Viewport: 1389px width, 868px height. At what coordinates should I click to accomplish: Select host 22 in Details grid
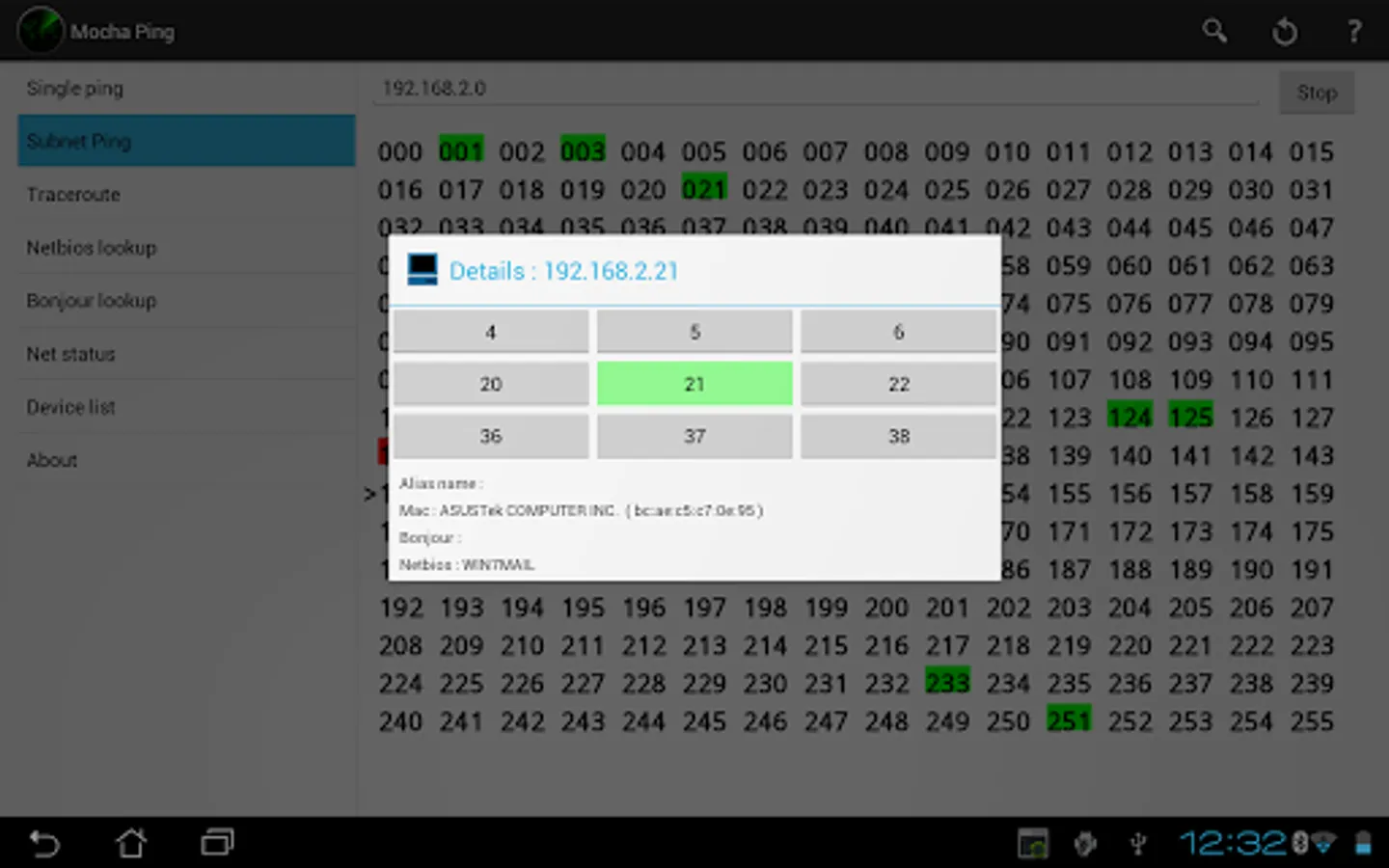899,384
